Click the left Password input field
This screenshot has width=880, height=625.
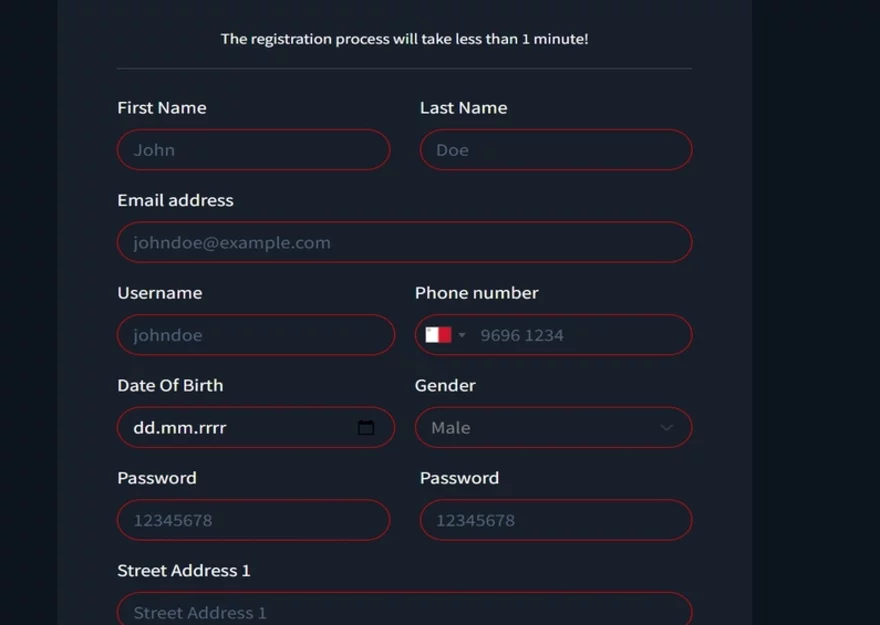(253, 520)
